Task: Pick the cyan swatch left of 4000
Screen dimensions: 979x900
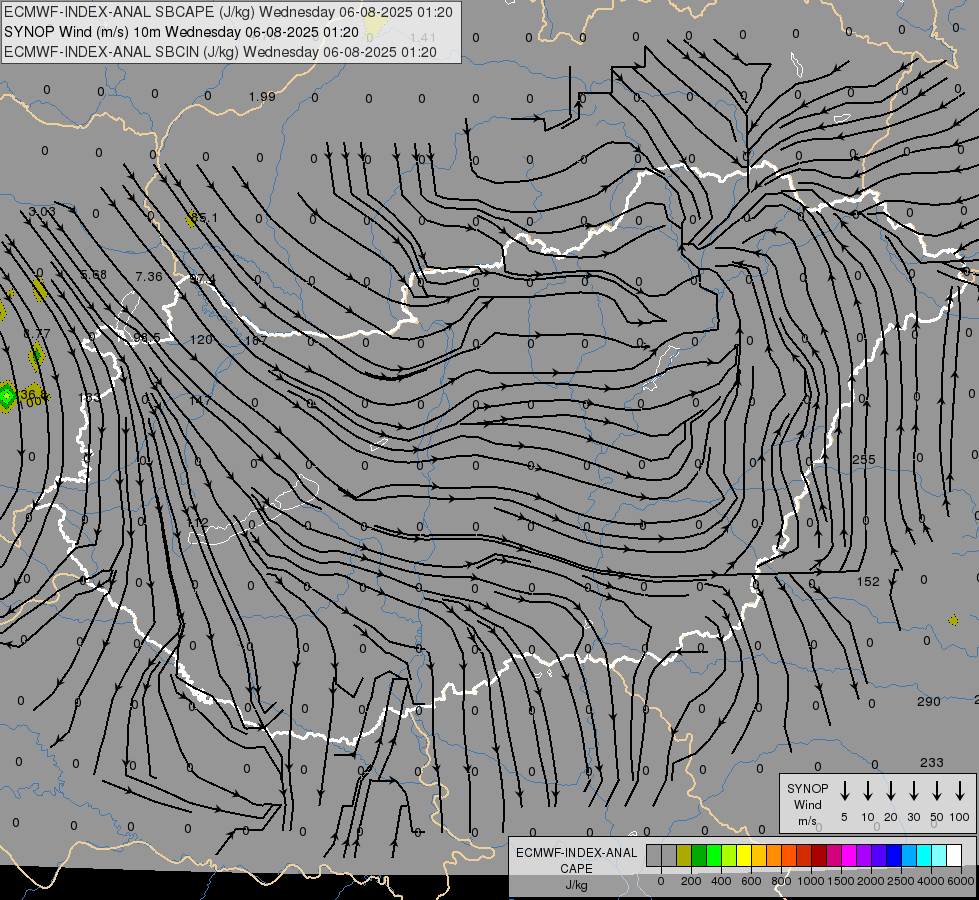Action: pyautogui.click(x=923, y=855)
